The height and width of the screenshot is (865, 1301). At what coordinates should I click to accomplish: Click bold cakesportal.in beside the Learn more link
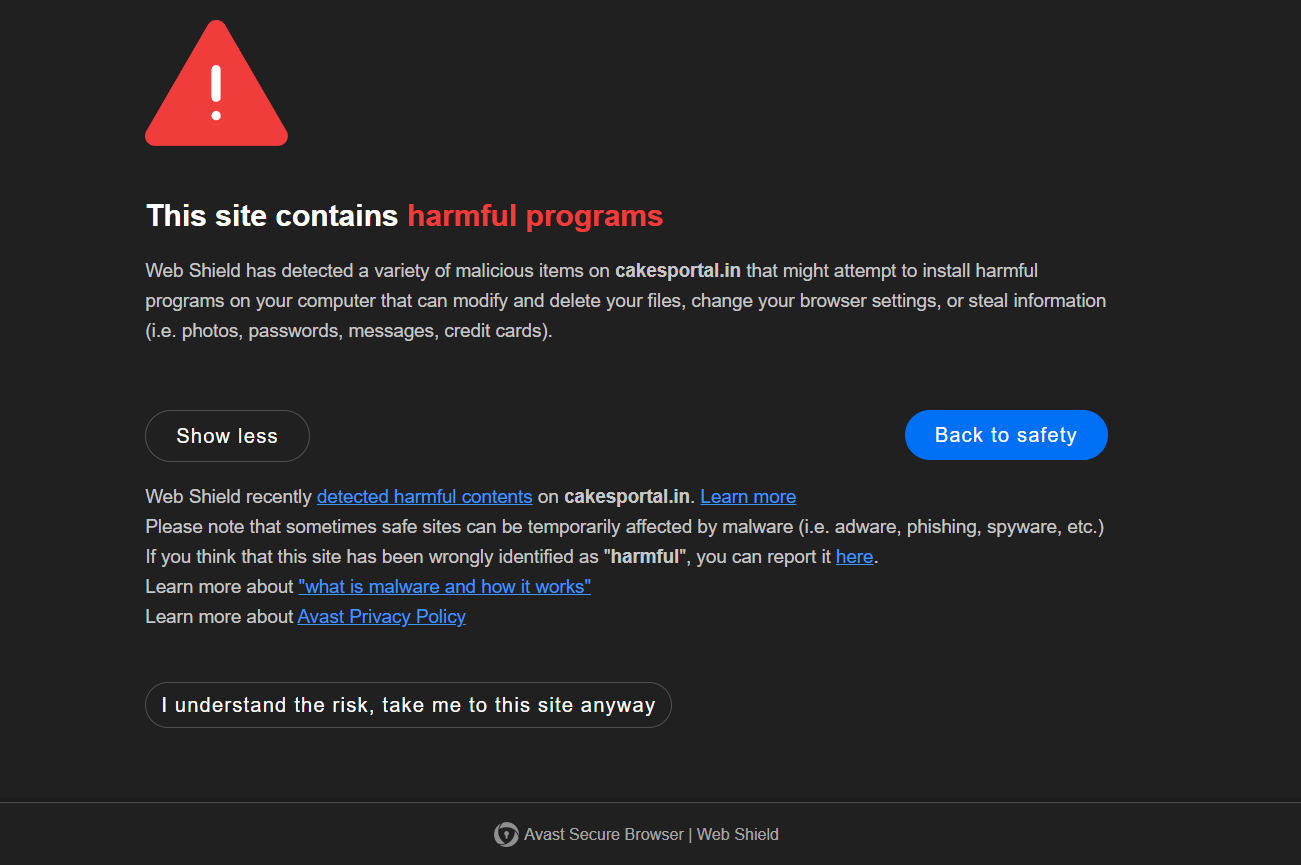pyautogui.click(x=627, y=497)
